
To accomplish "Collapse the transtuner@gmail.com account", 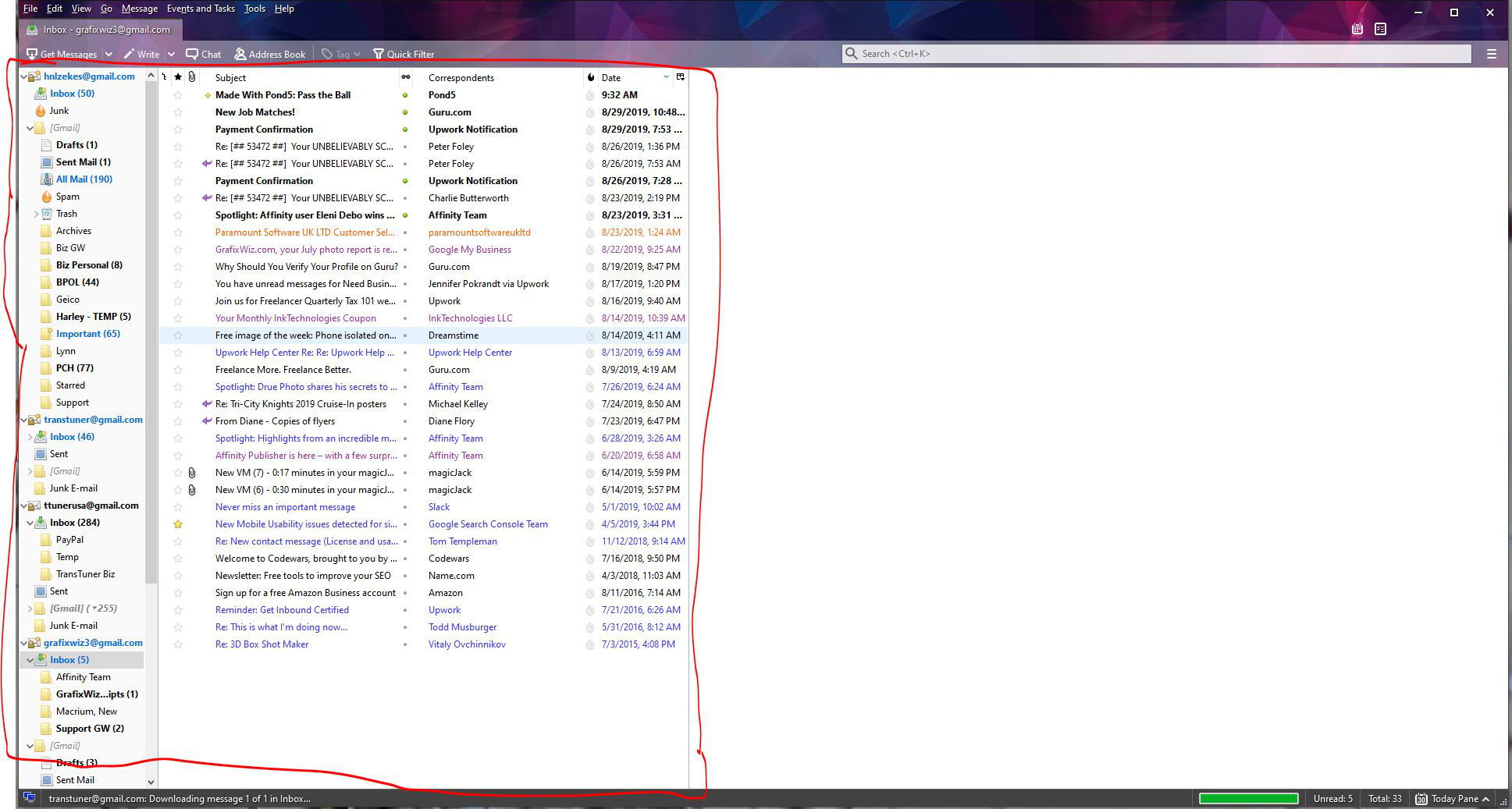I will click(x=23, y=420).
